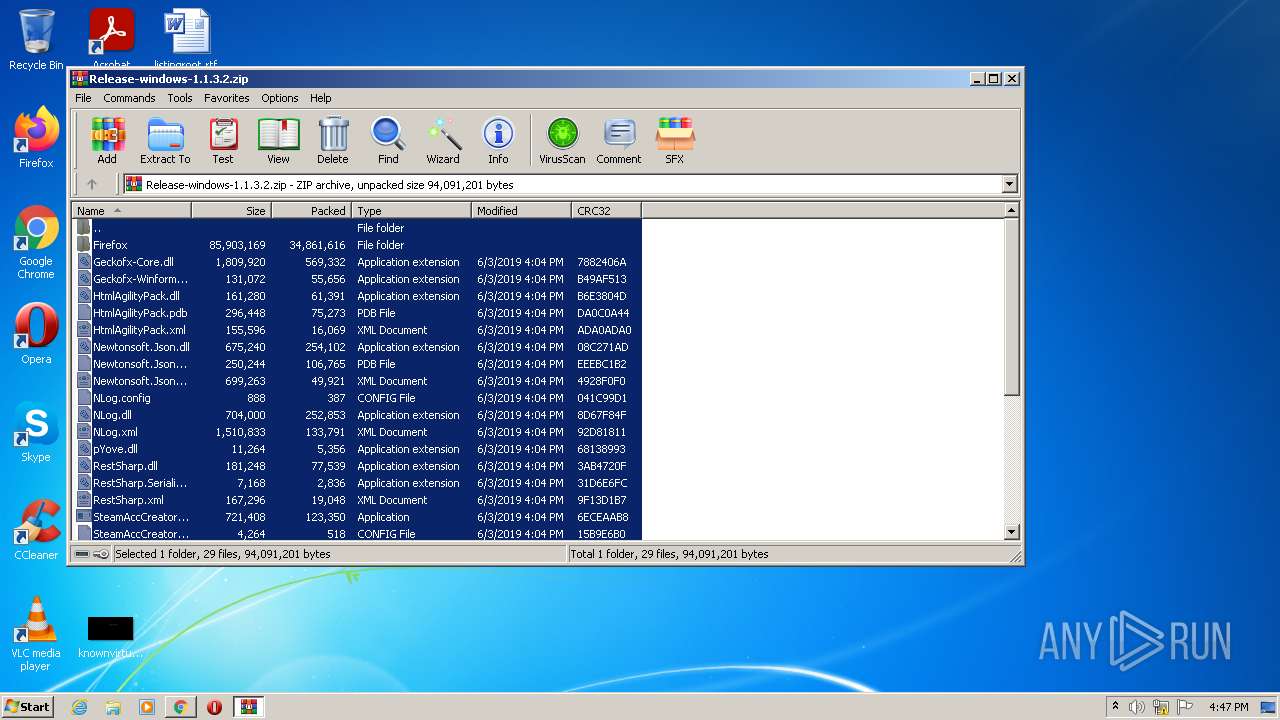Click the VirusScan toolbar icon

[562, 140]
